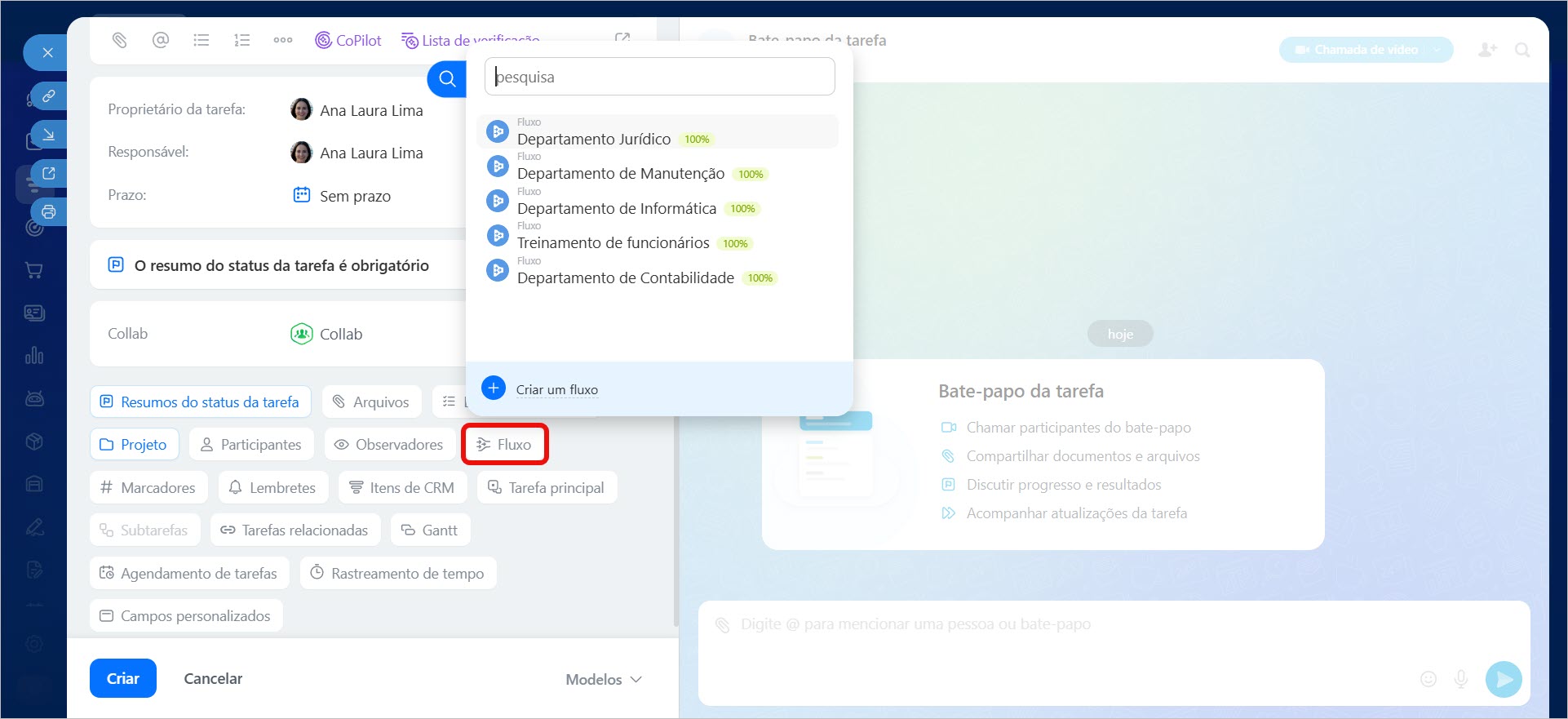Select Departamento de Contabilidade flow
This screenshot has width=1568, height=719.
(625, 277)
